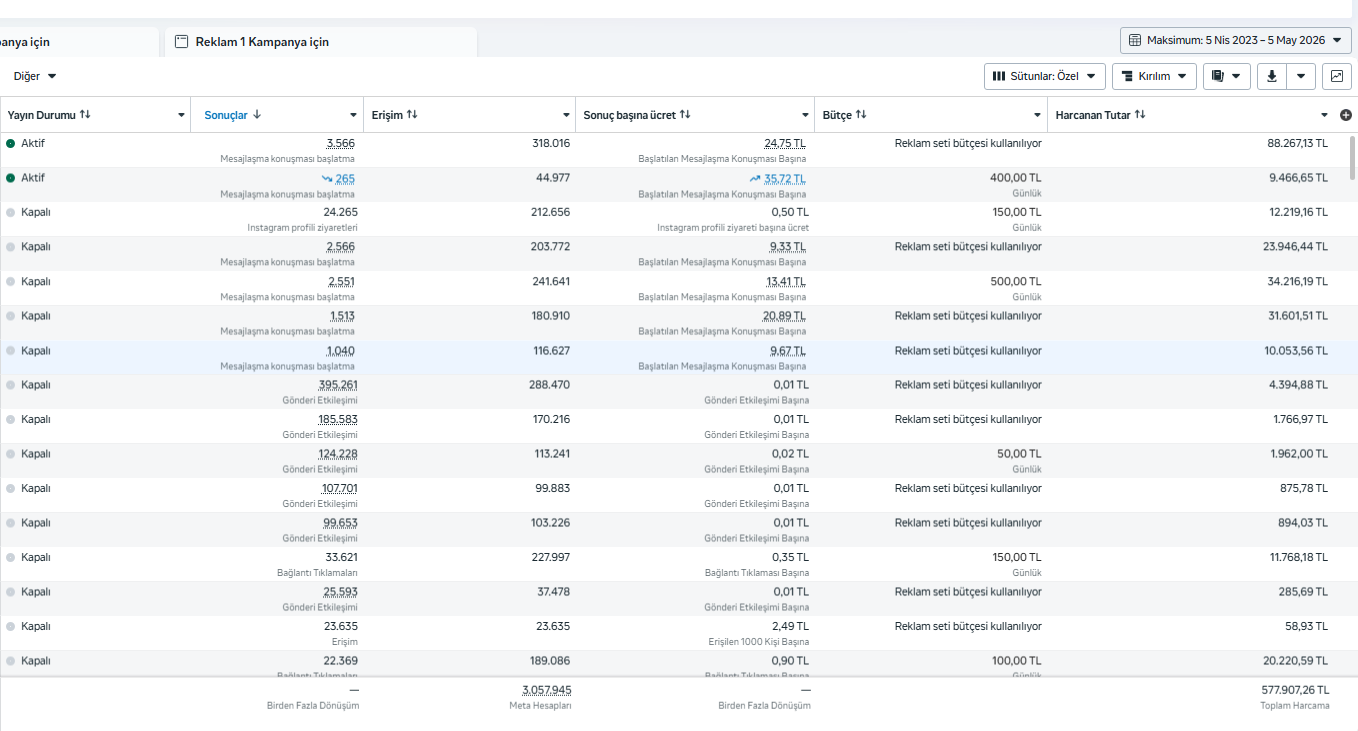Open the Sonuçlar column header menu arrow
The image size is (1358, 731).
[x=353, y=115]
